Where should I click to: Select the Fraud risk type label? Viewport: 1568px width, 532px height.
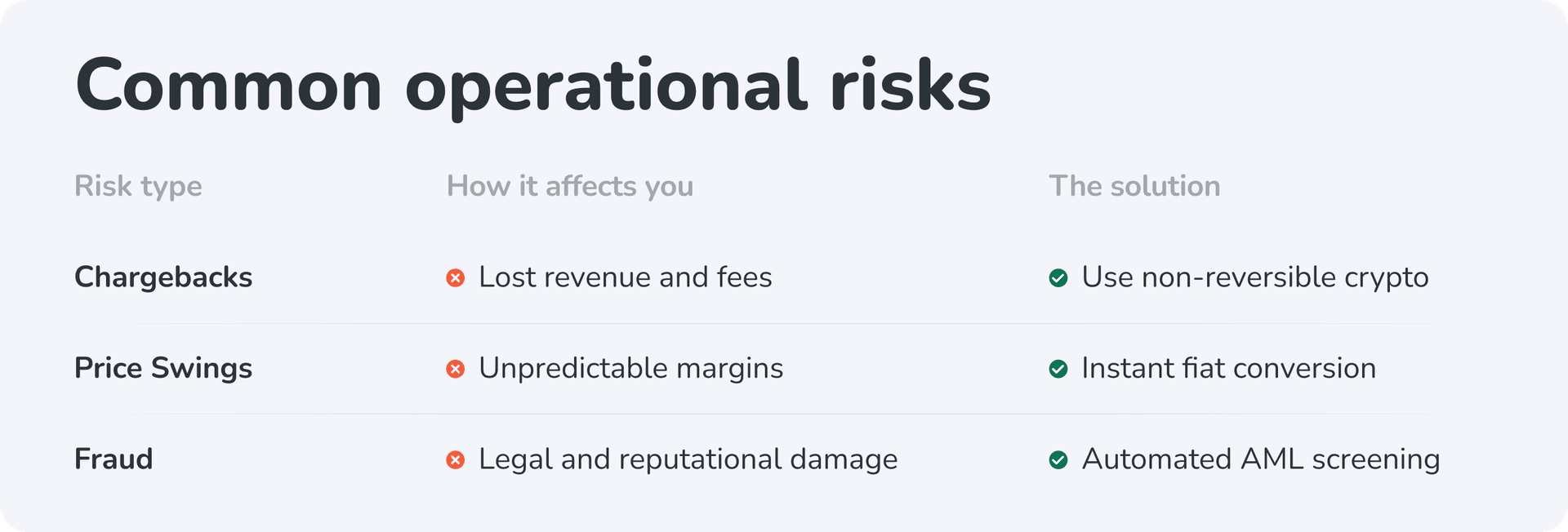point(114,459)
